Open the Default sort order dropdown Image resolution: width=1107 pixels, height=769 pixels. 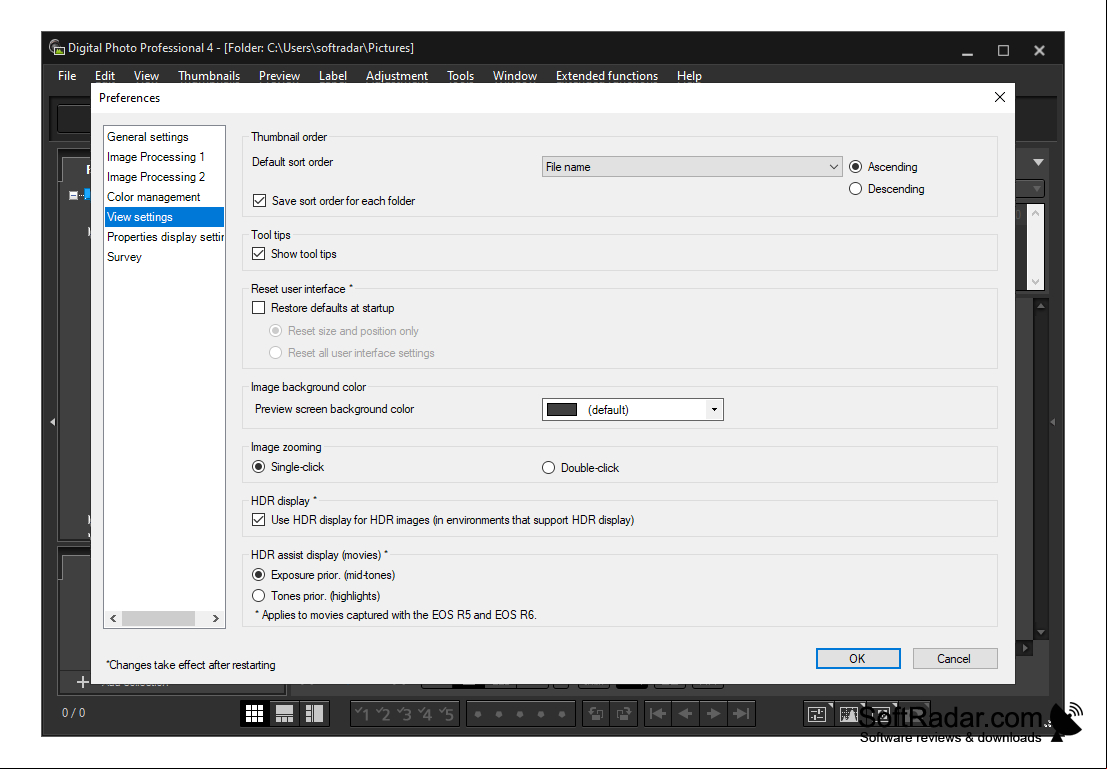click(x=692, y=167)
